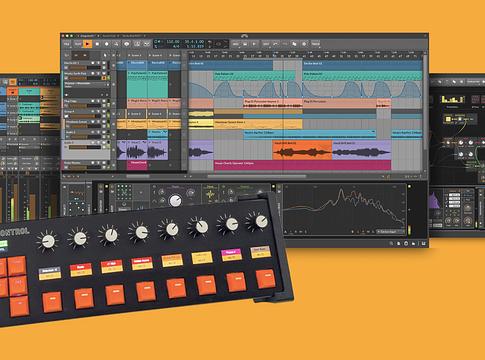
Task: Toggle the orange armed record button on second track
Action: [104, 78]
